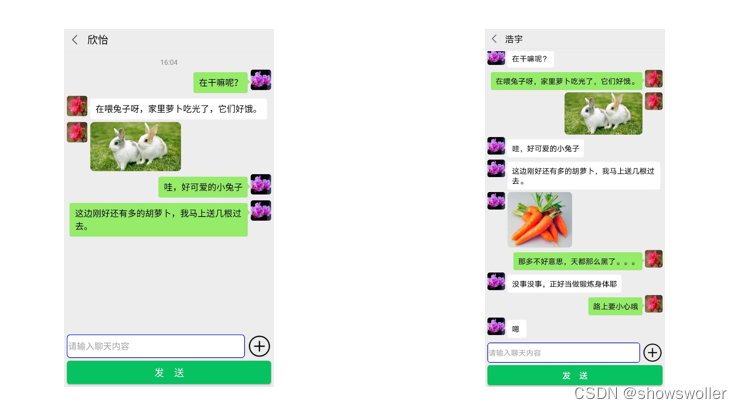The width and height of the screenshot is (742, 409).
Task: Focus the 请输入聊天内容 field in 欣怡 chat
Action: 156,346
